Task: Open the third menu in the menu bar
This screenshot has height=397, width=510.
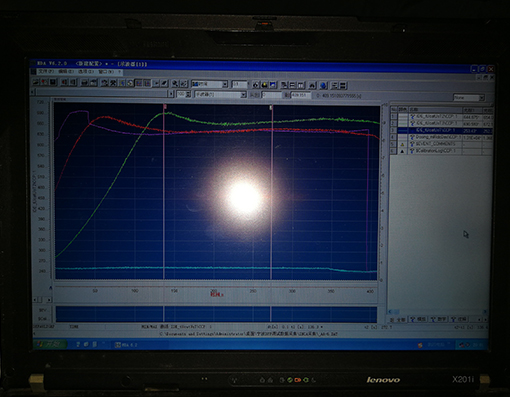Action: tap(86, 71)
